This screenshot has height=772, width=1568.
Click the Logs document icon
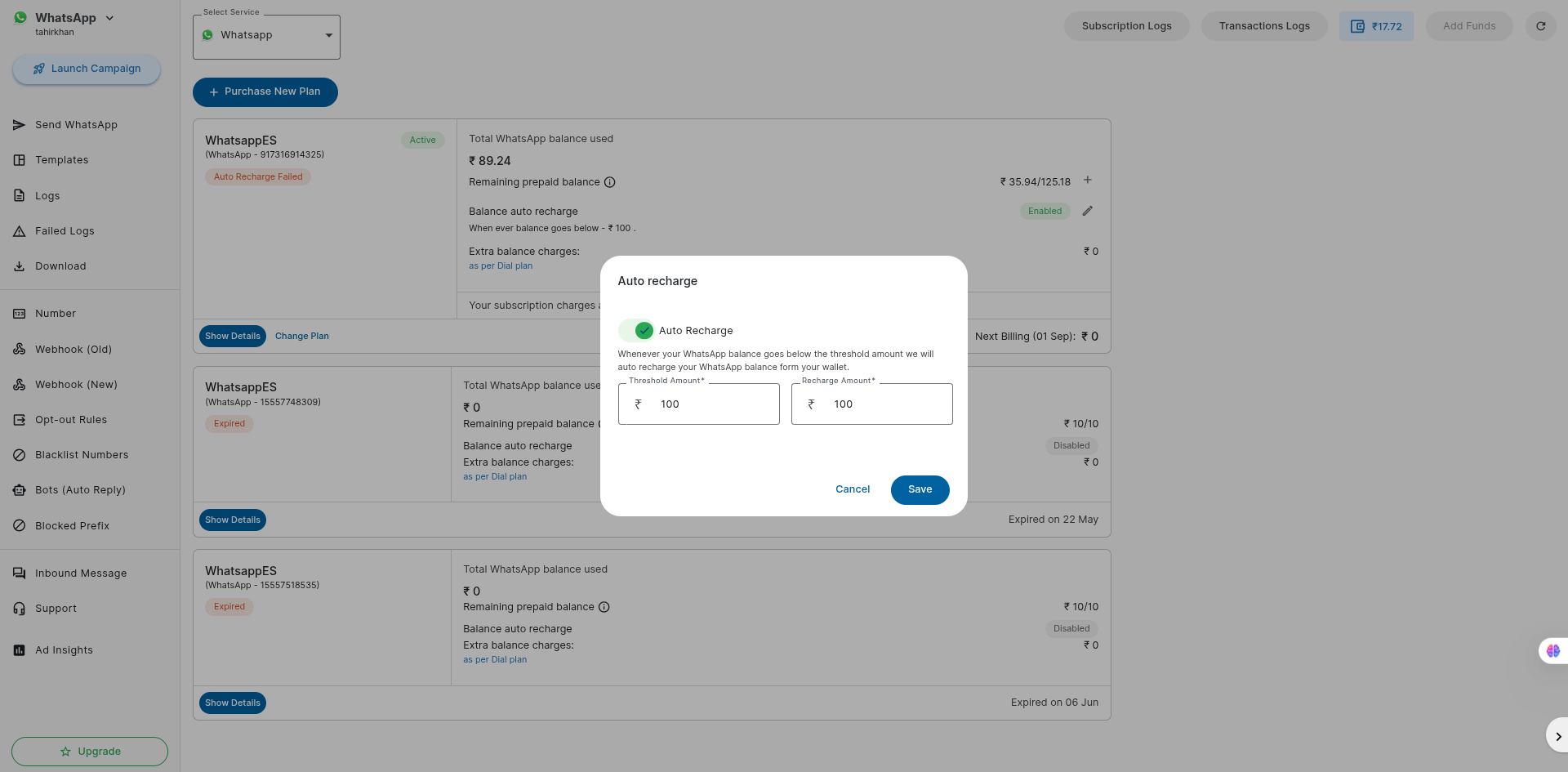(19, 196)
